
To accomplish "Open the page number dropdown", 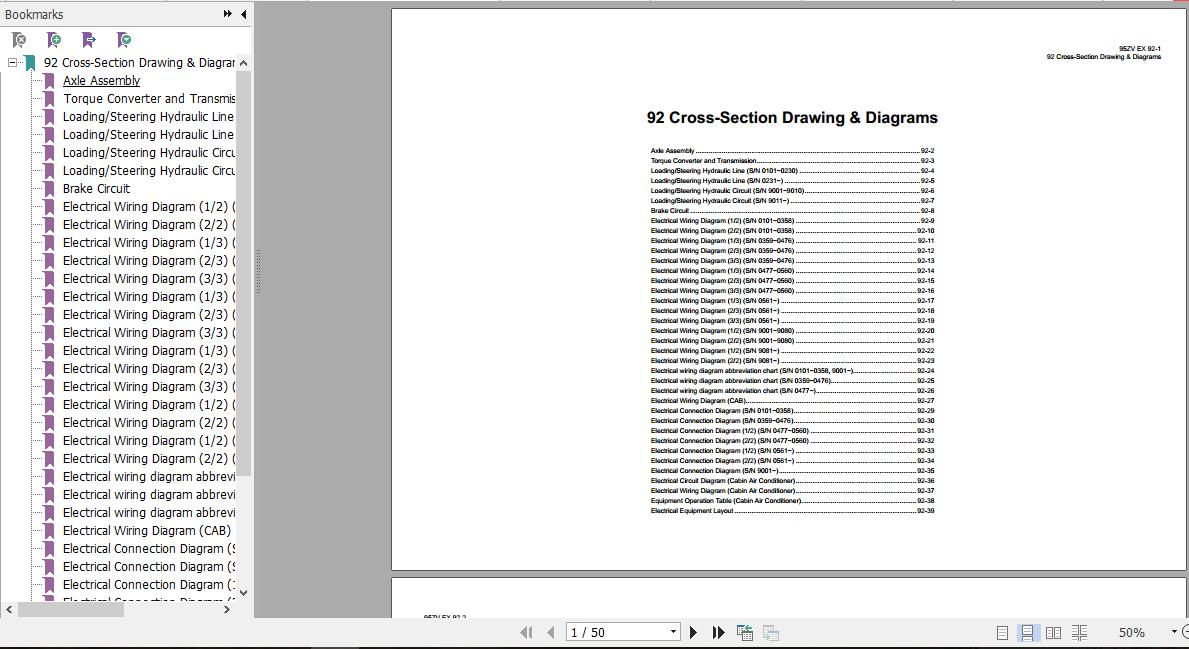I will [x=673, y=632].
